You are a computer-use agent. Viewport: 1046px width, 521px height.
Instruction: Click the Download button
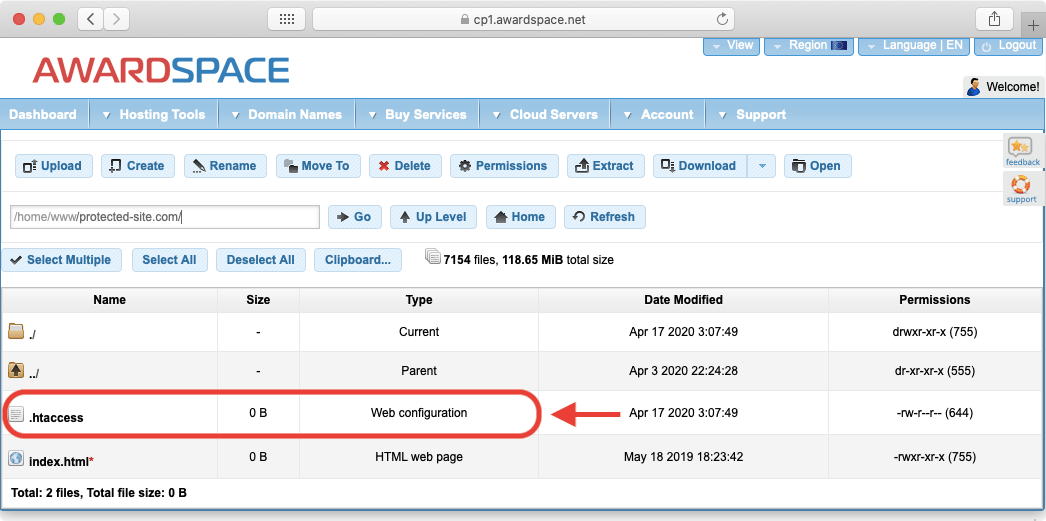click(700, 166)
